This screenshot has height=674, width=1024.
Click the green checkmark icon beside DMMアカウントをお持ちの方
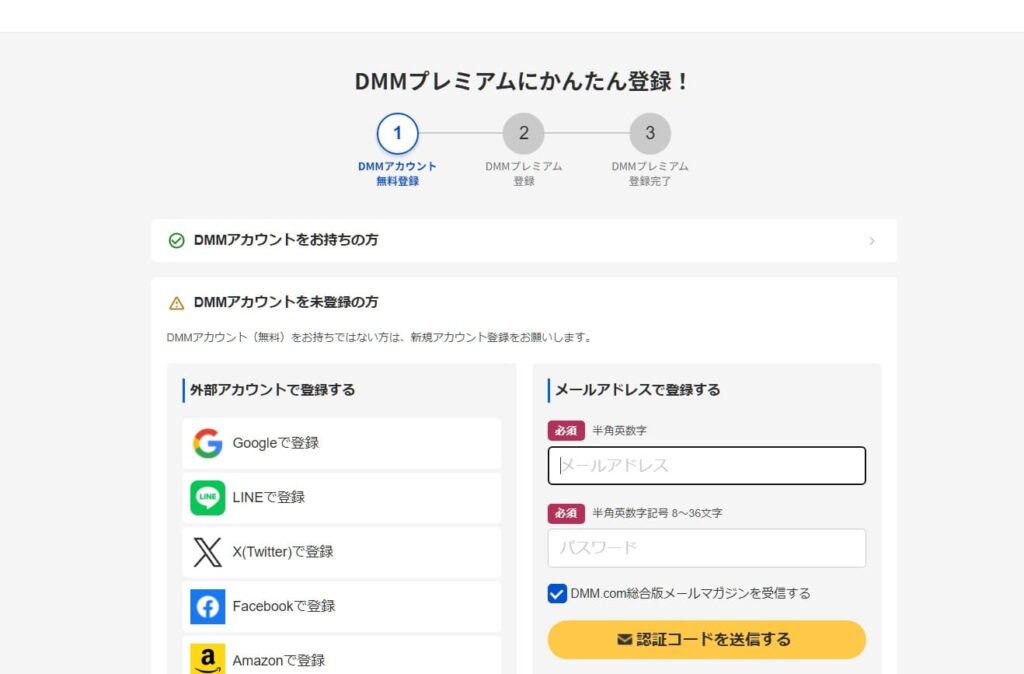(x=176, y=240)
